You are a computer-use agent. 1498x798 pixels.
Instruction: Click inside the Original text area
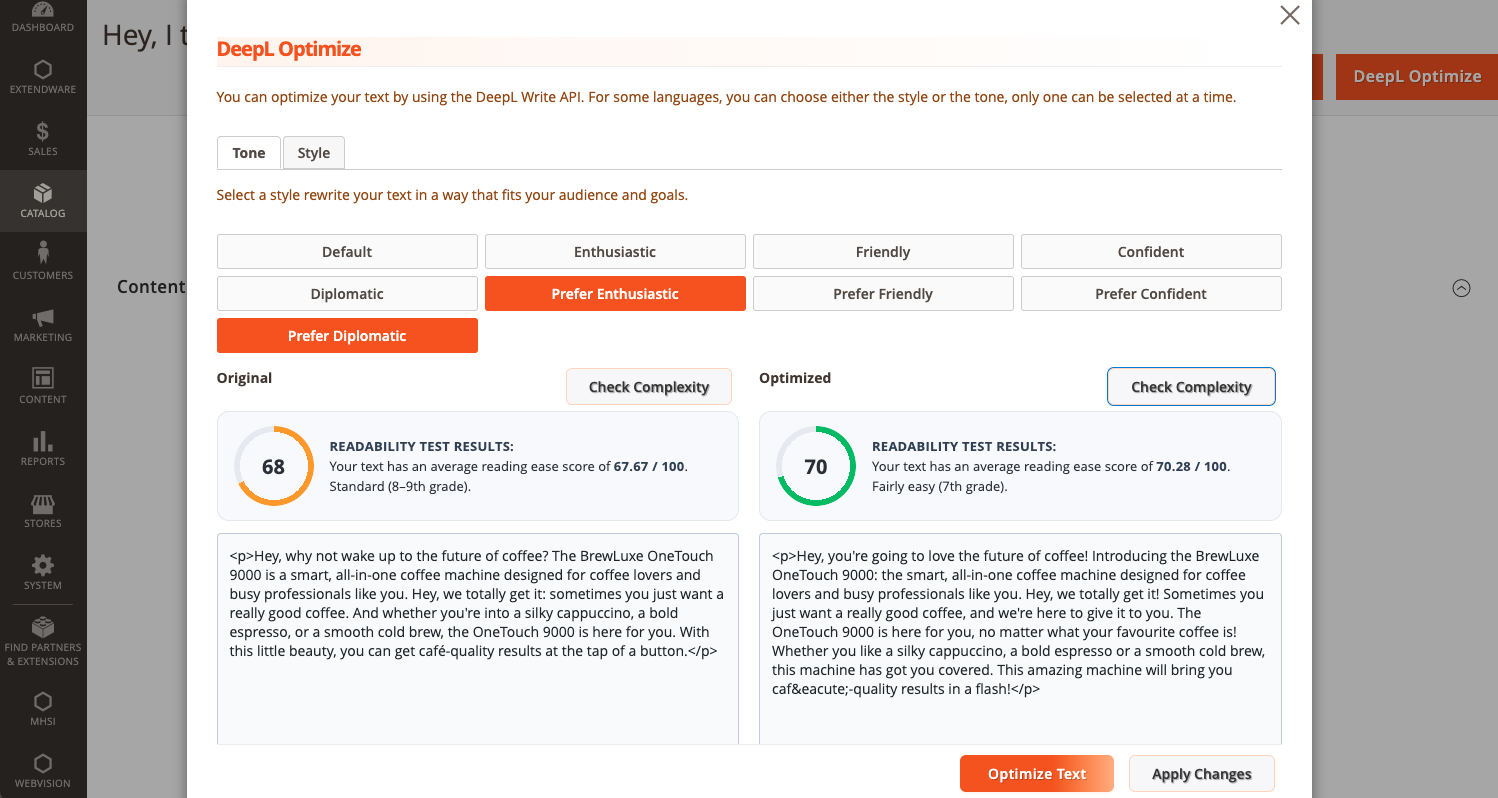tap(478, 690)
